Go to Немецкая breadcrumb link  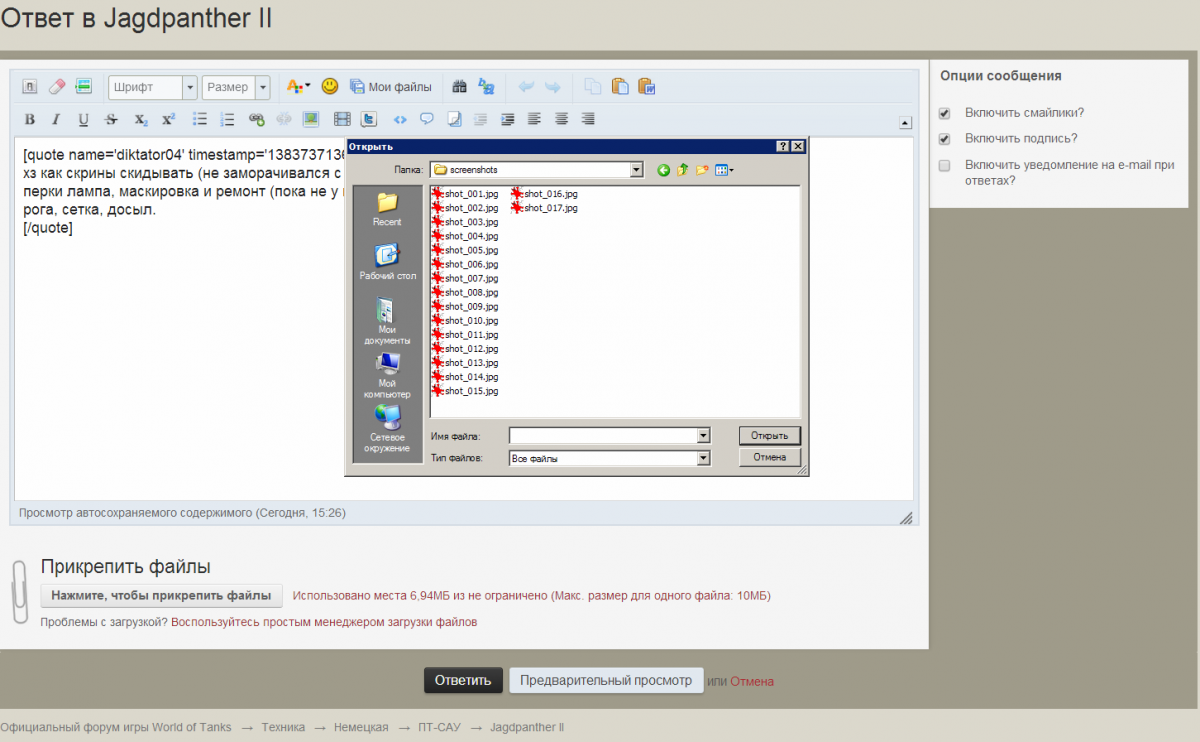[x=361, y=727]
